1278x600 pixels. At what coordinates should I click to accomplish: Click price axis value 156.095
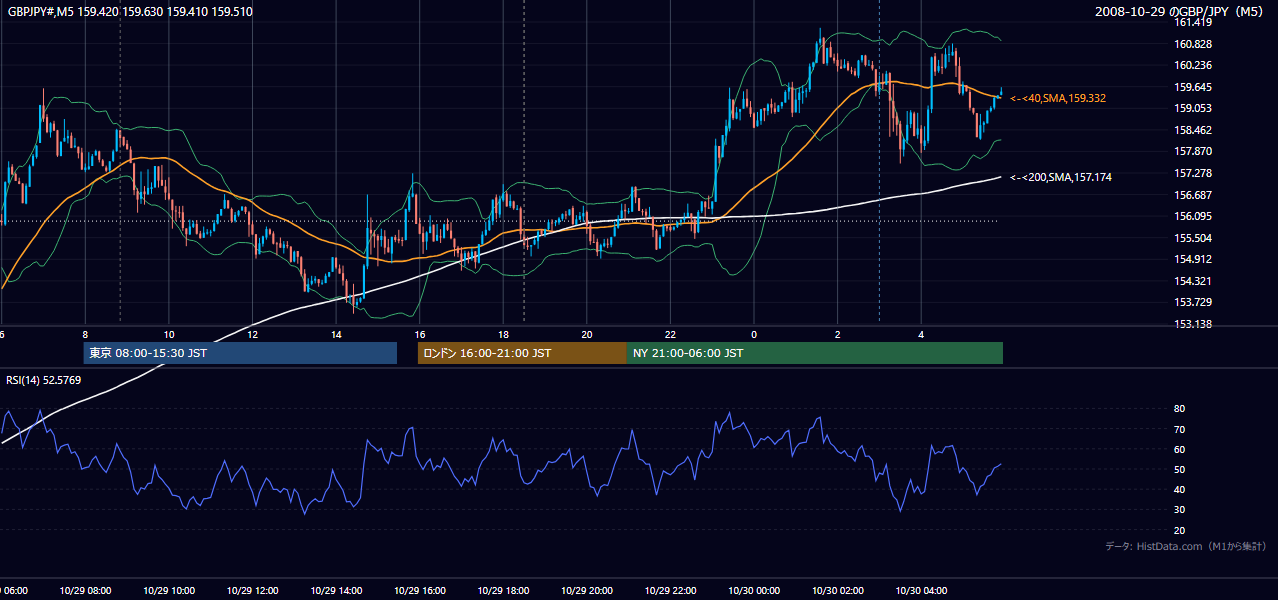click(x=1194, y=216)
